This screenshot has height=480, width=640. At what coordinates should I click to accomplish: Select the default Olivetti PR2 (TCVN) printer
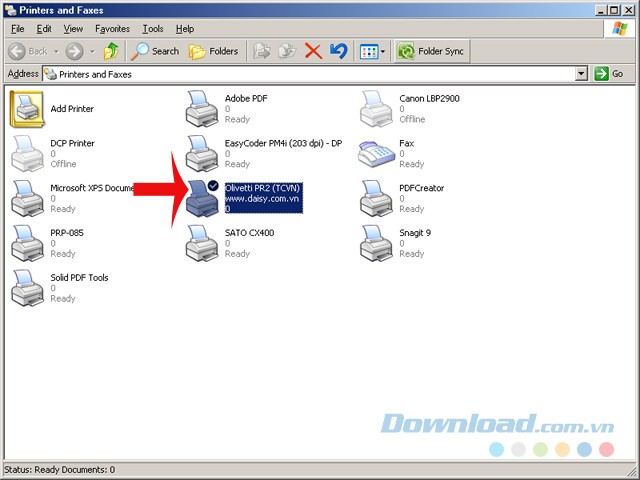tap(203, 198)
